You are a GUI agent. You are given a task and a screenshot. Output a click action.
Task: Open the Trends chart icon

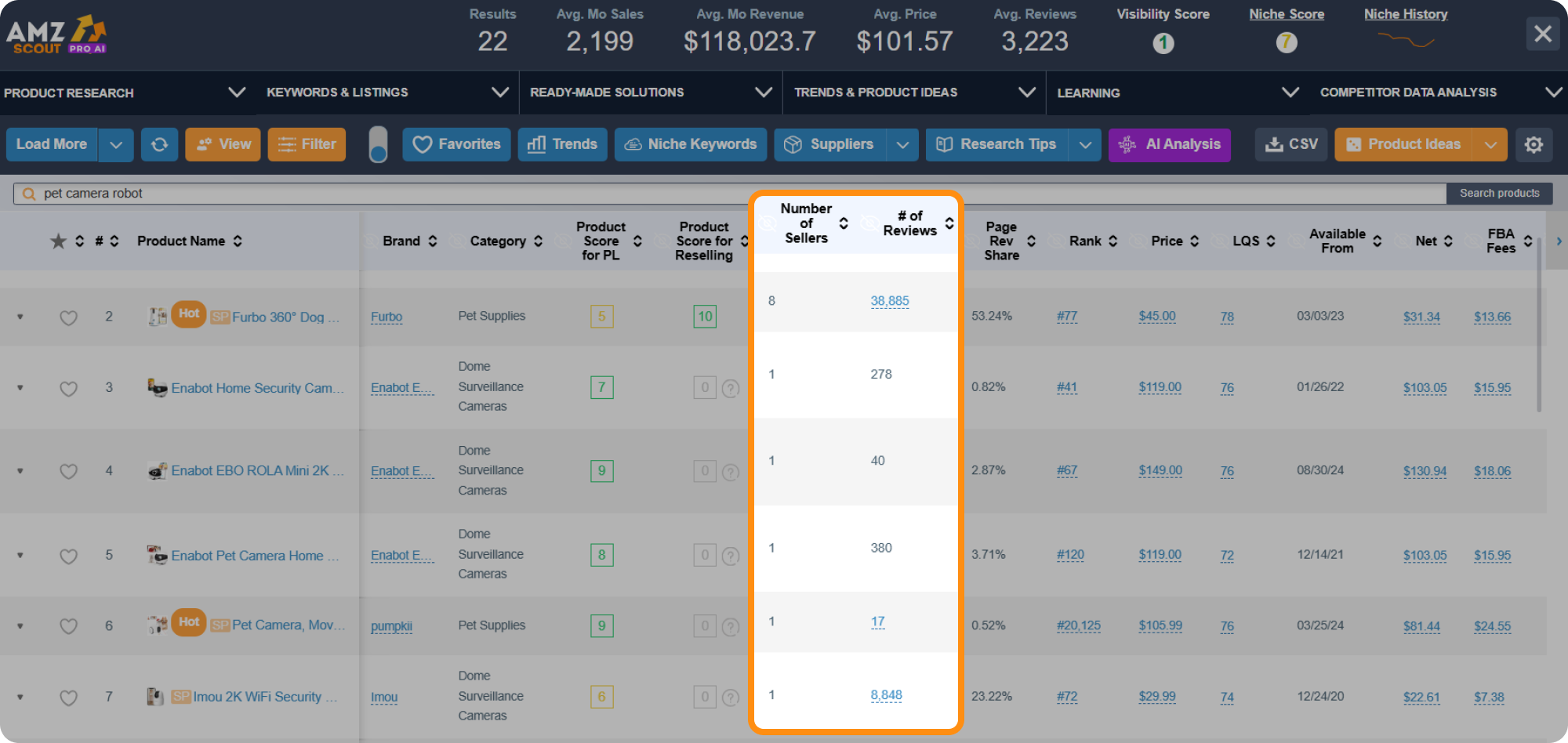click(536, 144)
